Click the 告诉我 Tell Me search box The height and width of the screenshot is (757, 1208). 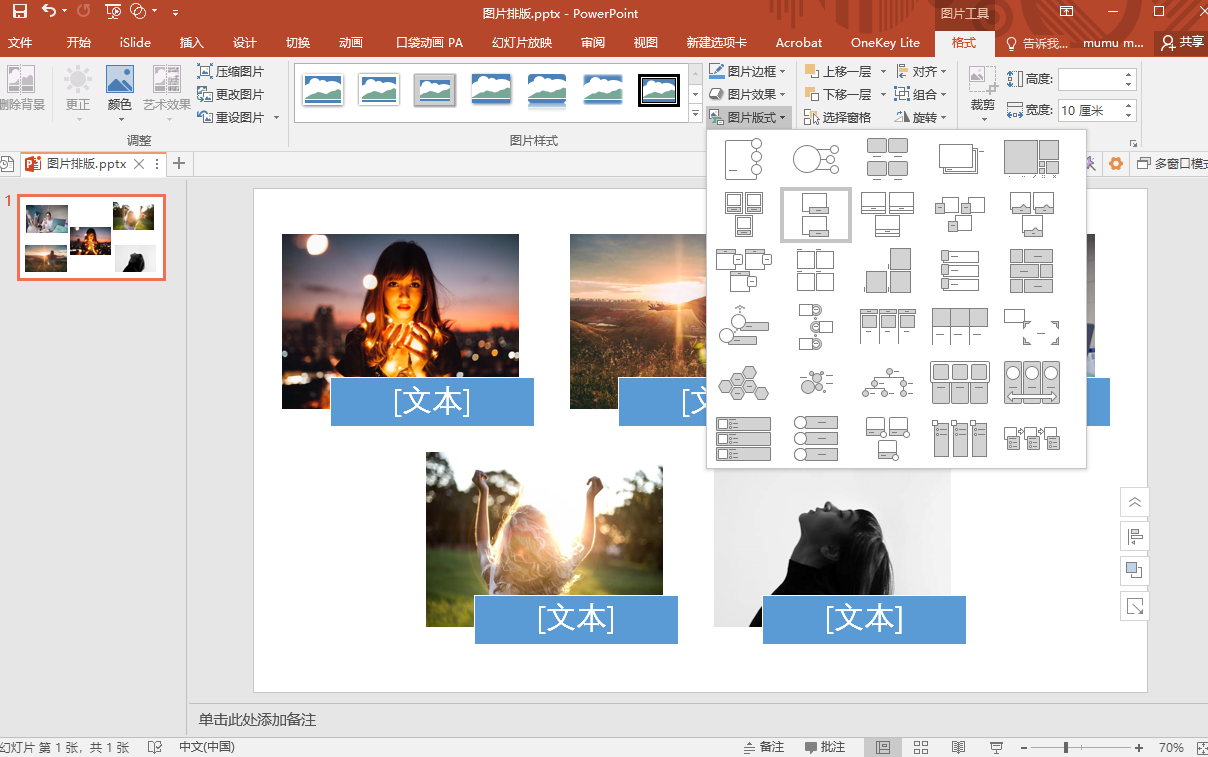[1037, 42]
